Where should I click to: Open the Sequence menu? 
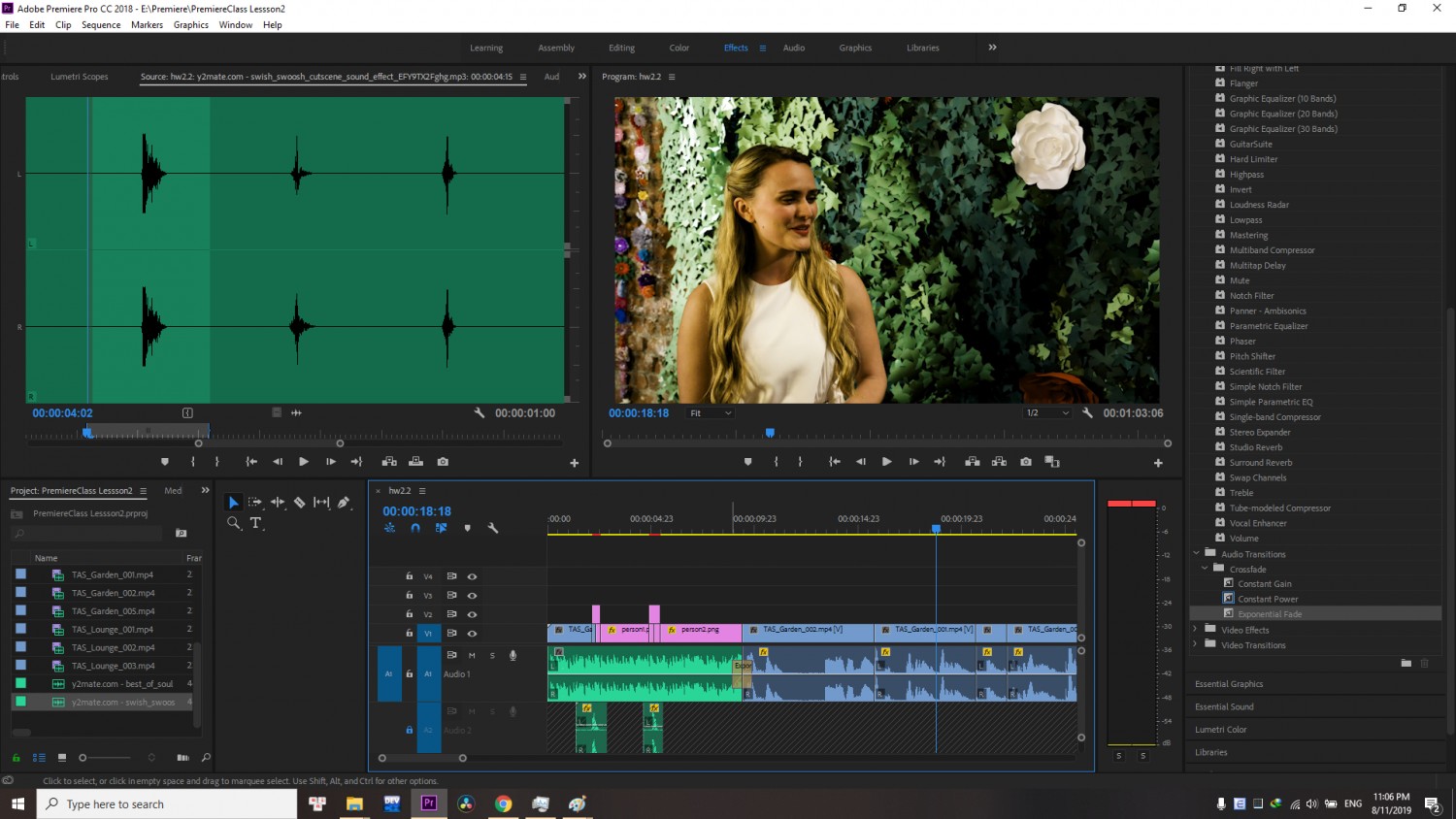pyautogui.click(x=101, y=25)
